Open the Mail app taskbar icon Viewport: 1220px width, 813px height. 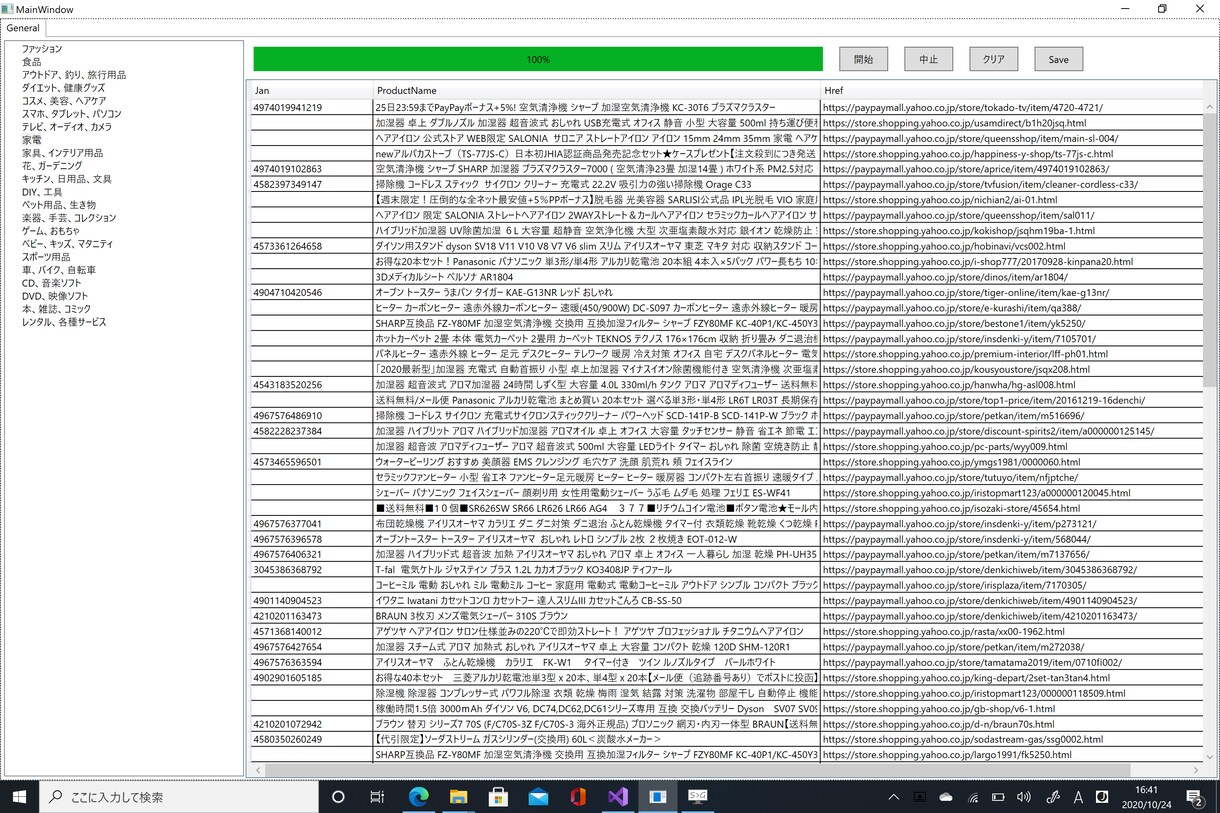pos(538,797)
